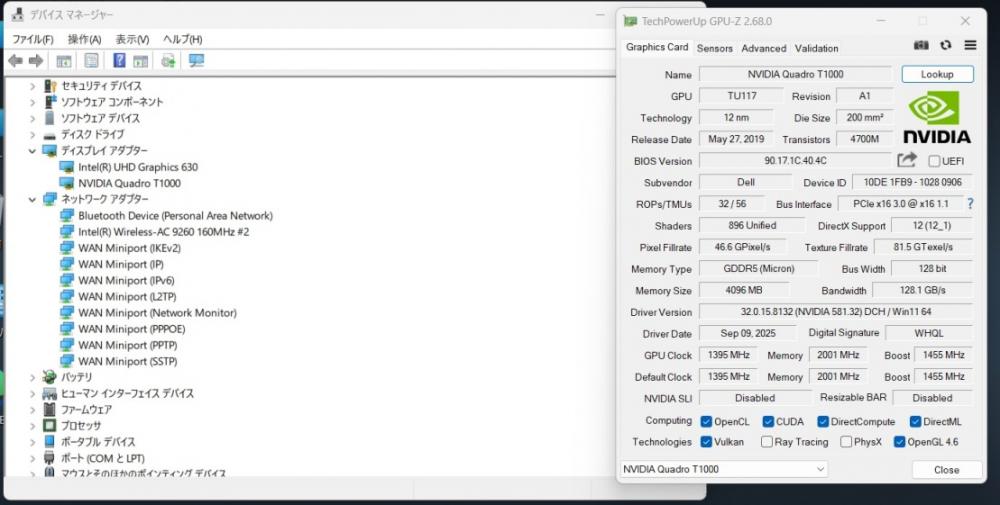Expand the バッテリ node chevron
1000x505 pixels.
(33, 377)
